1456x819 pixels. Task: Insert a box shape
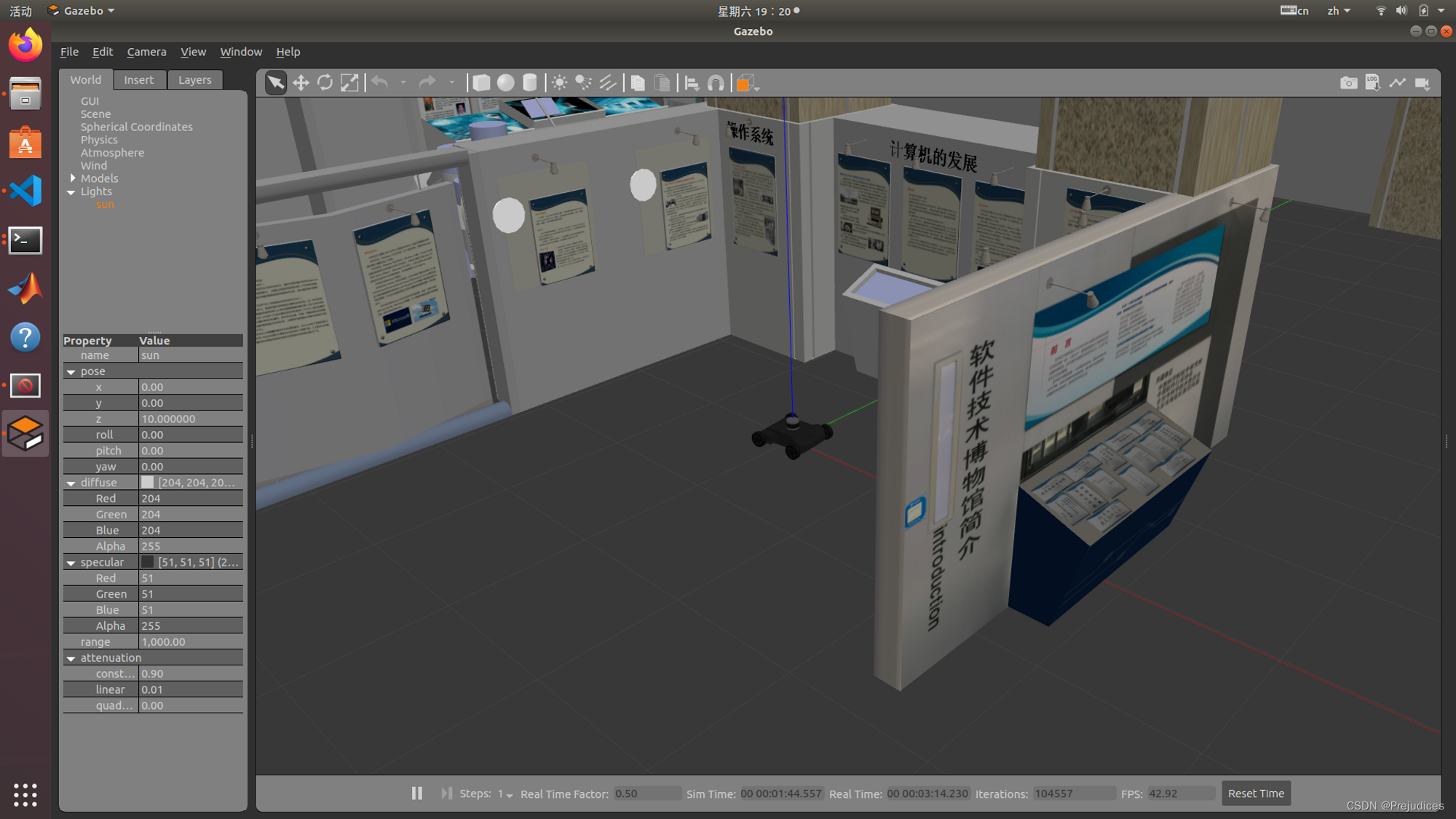[x=481, y=83]
